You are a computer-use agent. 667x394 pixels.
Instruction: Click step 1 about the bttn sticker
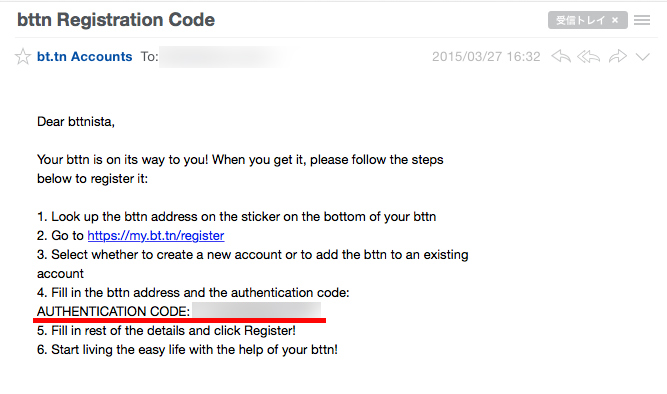[237, 217]
